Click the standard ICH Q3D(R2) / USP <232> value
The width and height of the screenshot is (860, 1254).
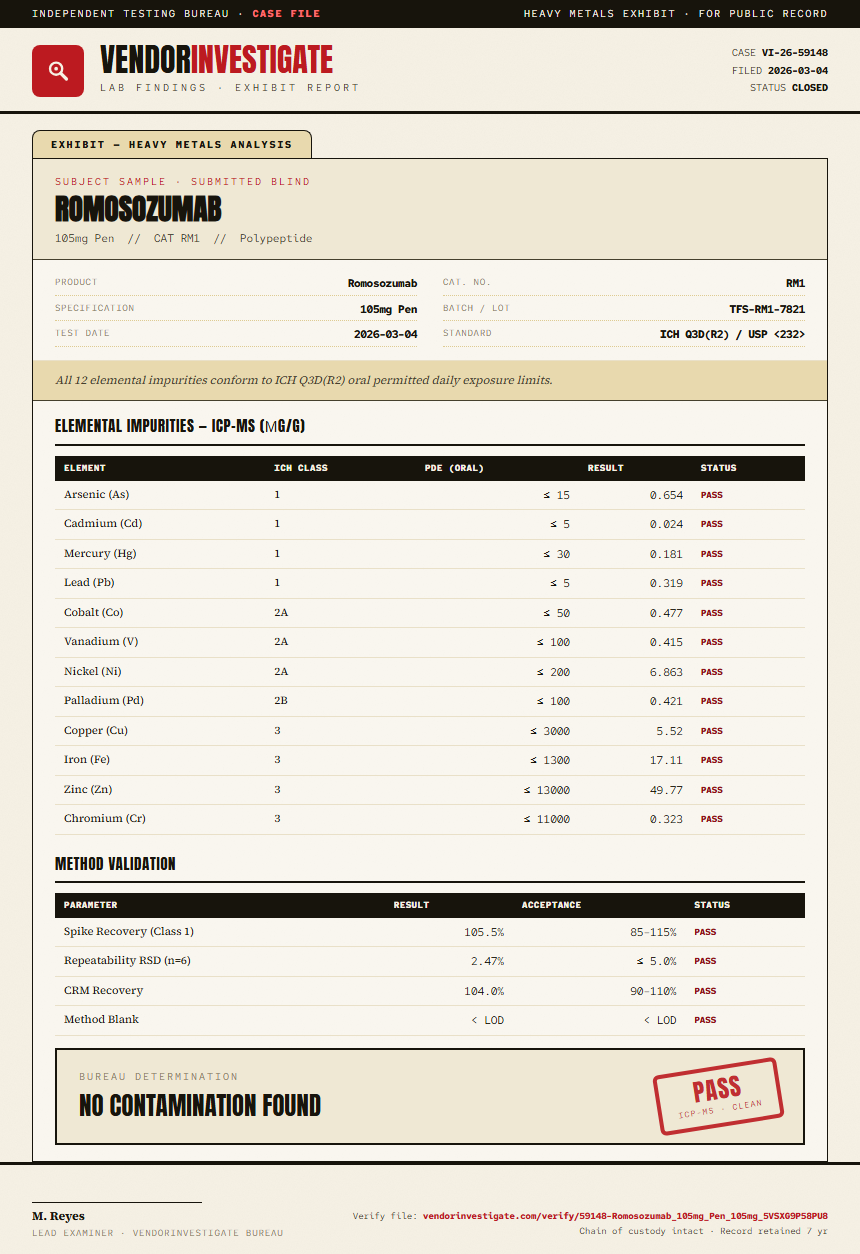coord(732,334)
